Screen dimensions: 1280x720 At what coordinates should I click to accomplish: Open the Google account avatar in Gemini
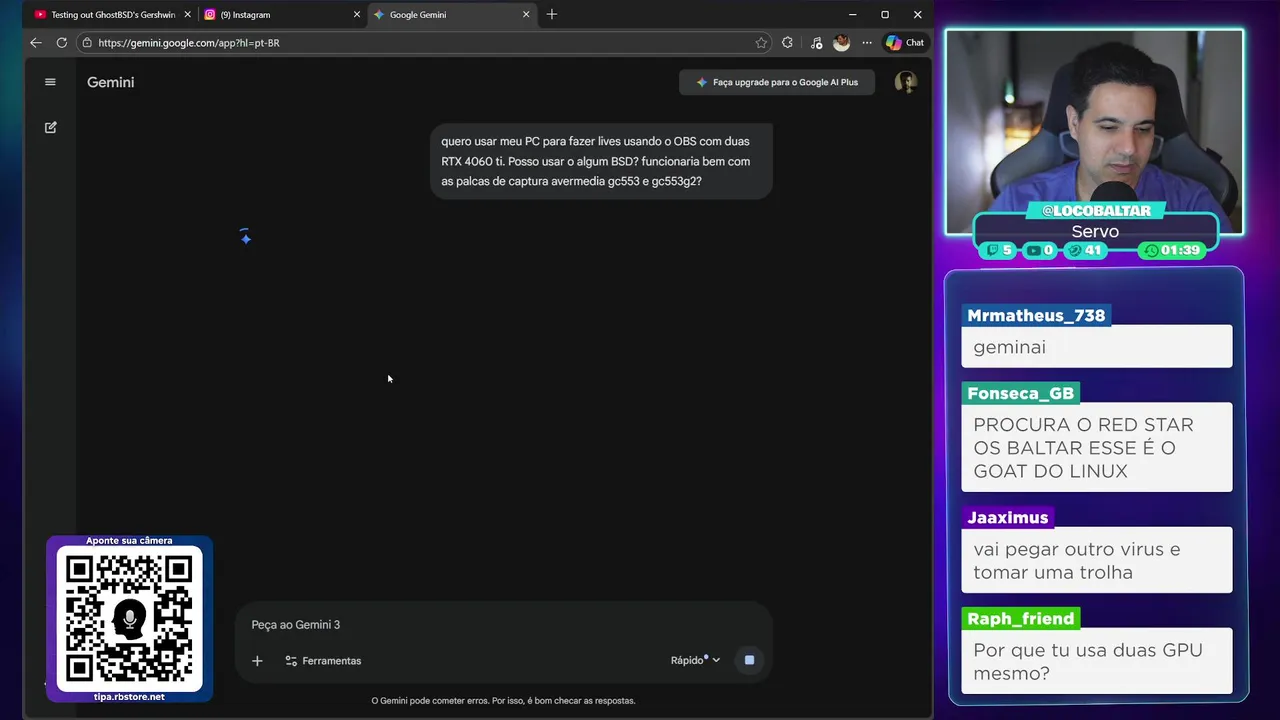point(906,82)
